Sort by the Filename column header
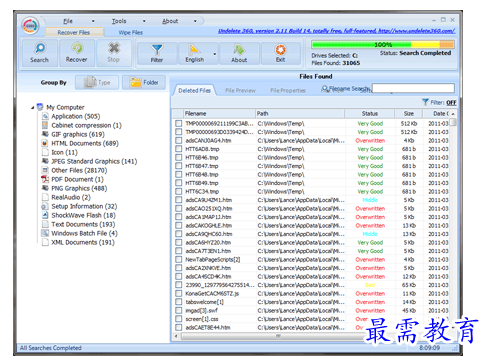 (x=219, y=114)
